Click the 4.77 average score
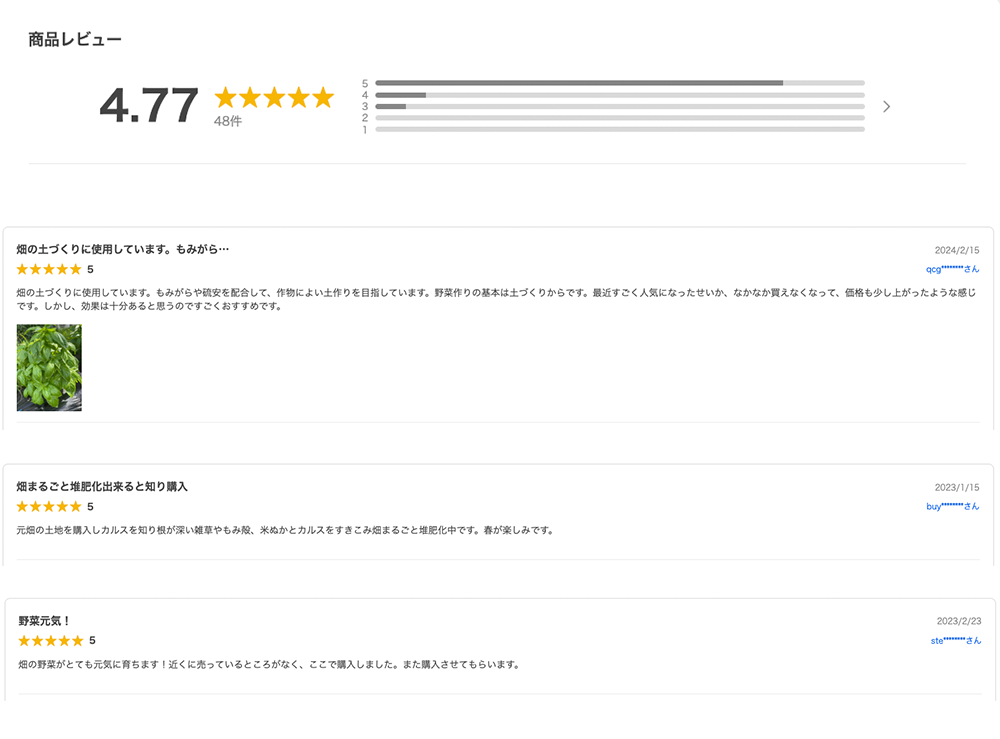1000x739 pixels. click(x=149, y=105)
